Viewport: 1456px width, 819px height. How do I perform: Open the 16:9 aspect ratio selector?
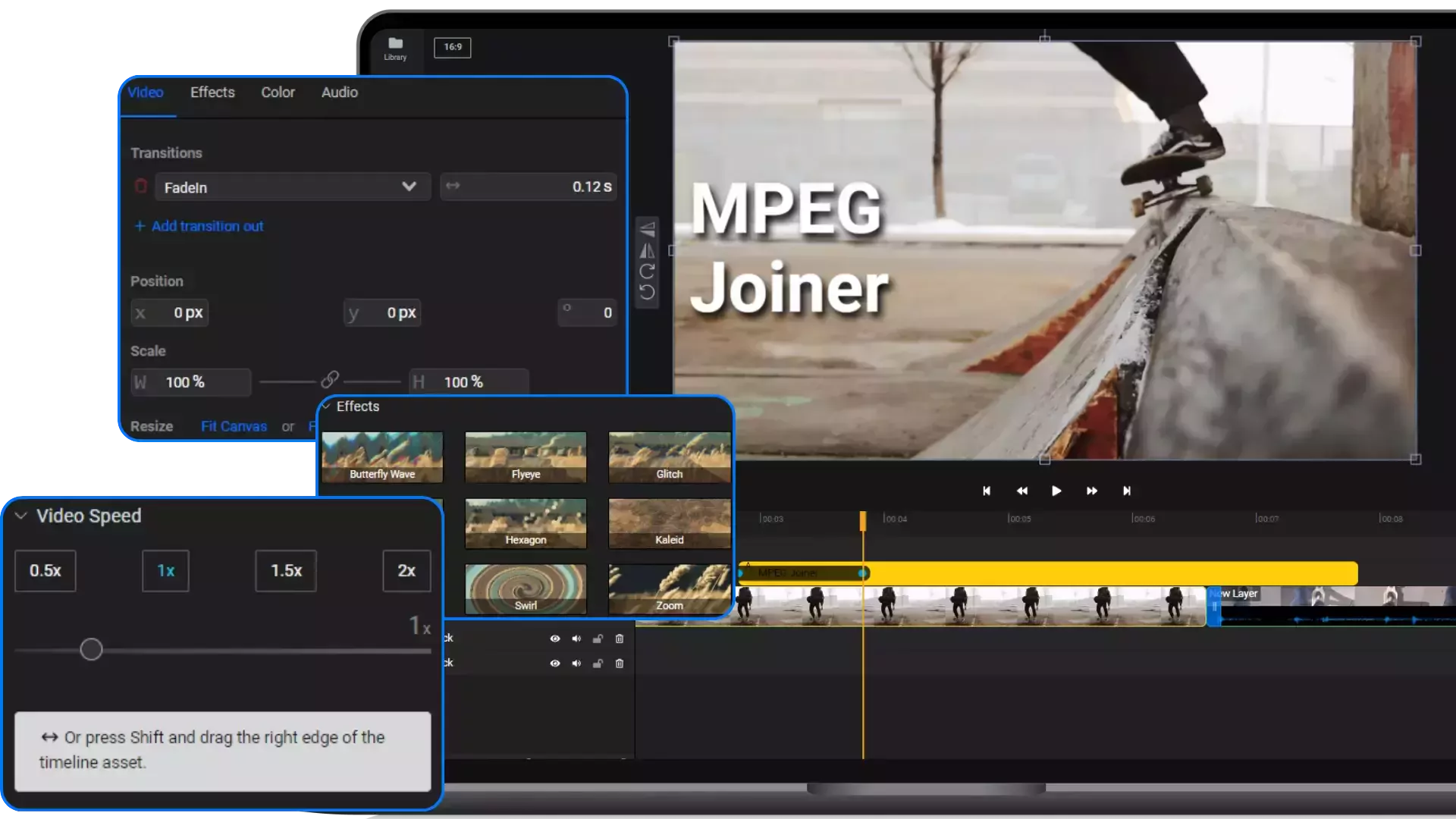[452, 47]
